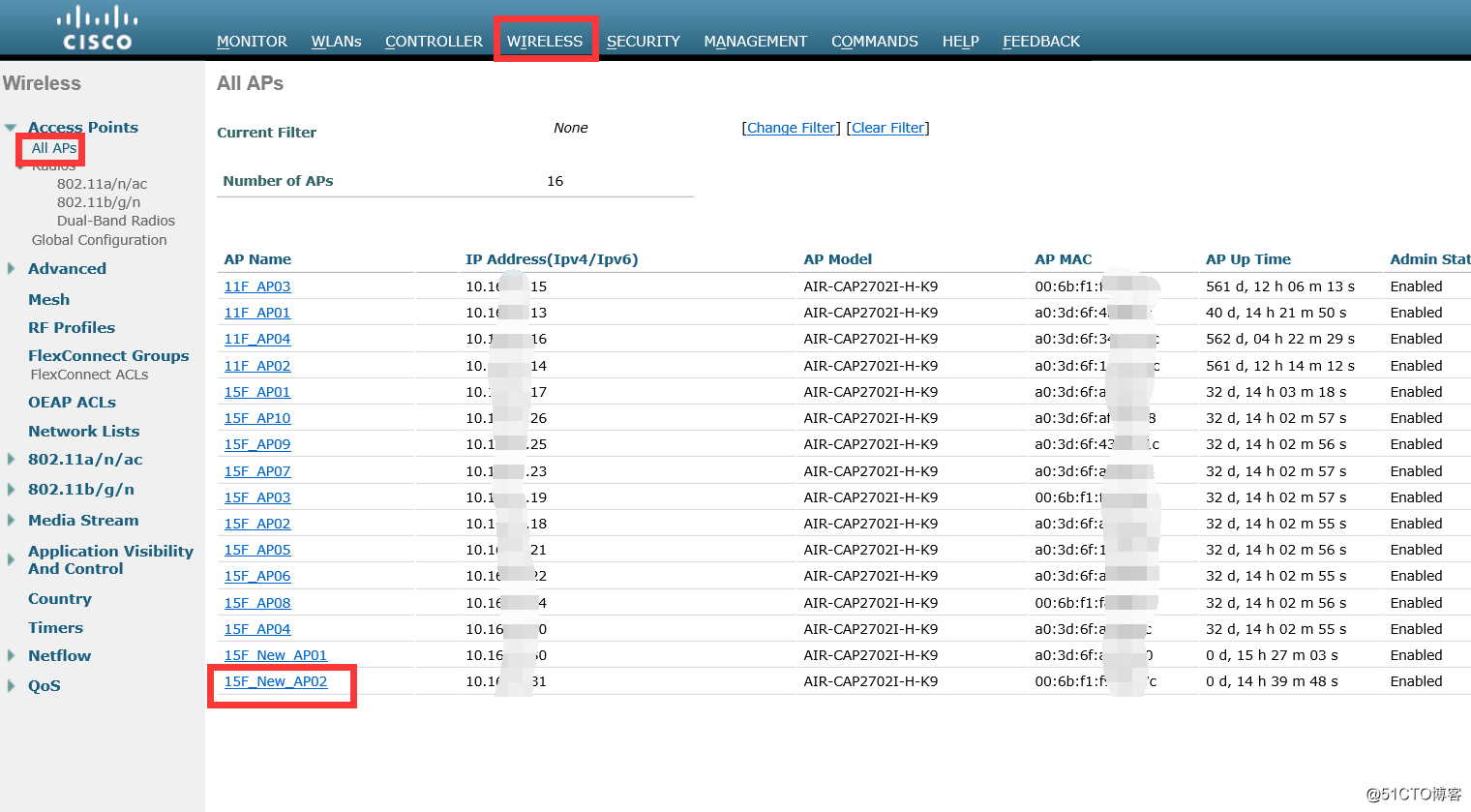Click the Clear Filter link
Screen dimensions: 1471x812
(887, 128)
